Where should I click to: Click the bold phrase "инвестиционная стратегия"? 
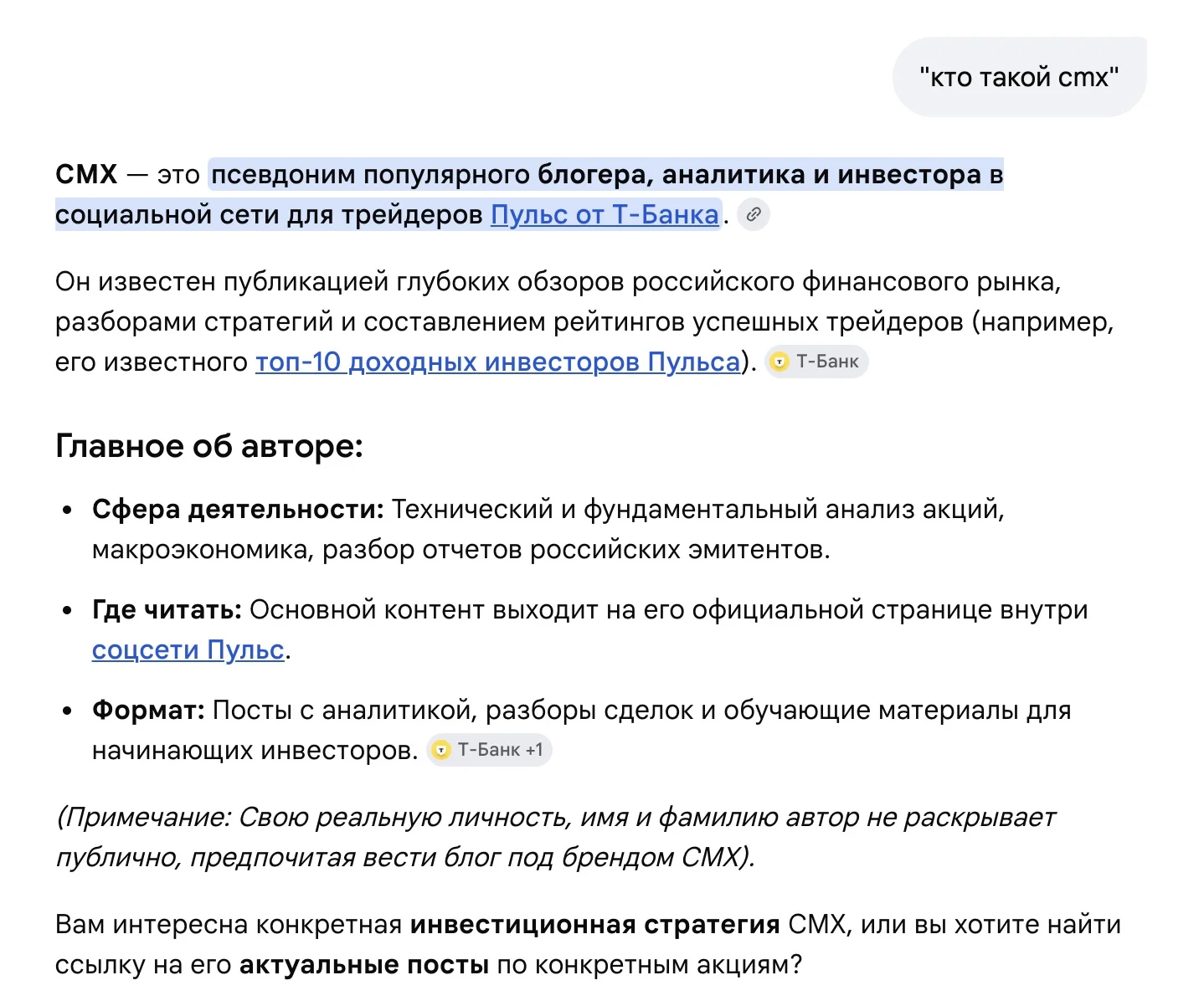[595, 925]
